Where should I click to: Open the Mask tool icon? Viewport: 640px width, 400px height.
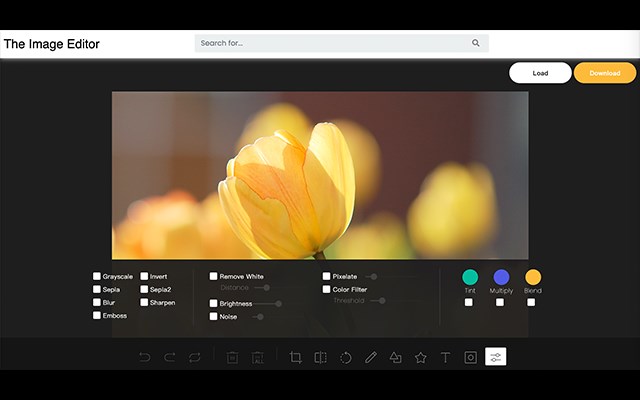coord(470,358)
